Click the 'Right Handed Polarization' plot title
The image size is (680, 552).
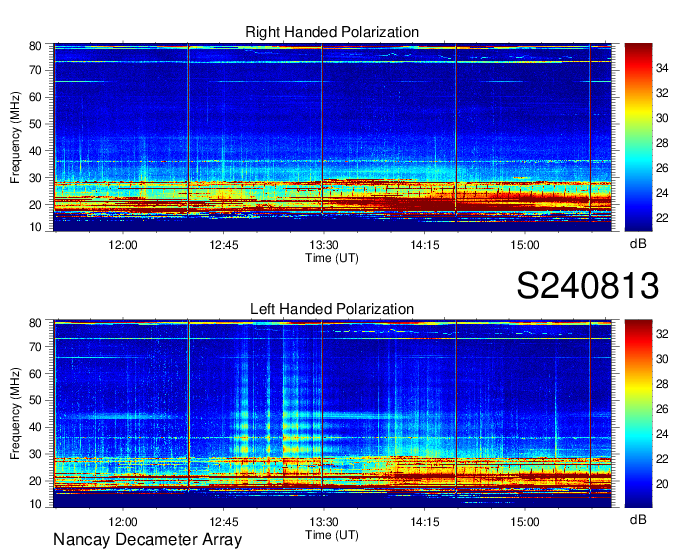pos(332,32)
